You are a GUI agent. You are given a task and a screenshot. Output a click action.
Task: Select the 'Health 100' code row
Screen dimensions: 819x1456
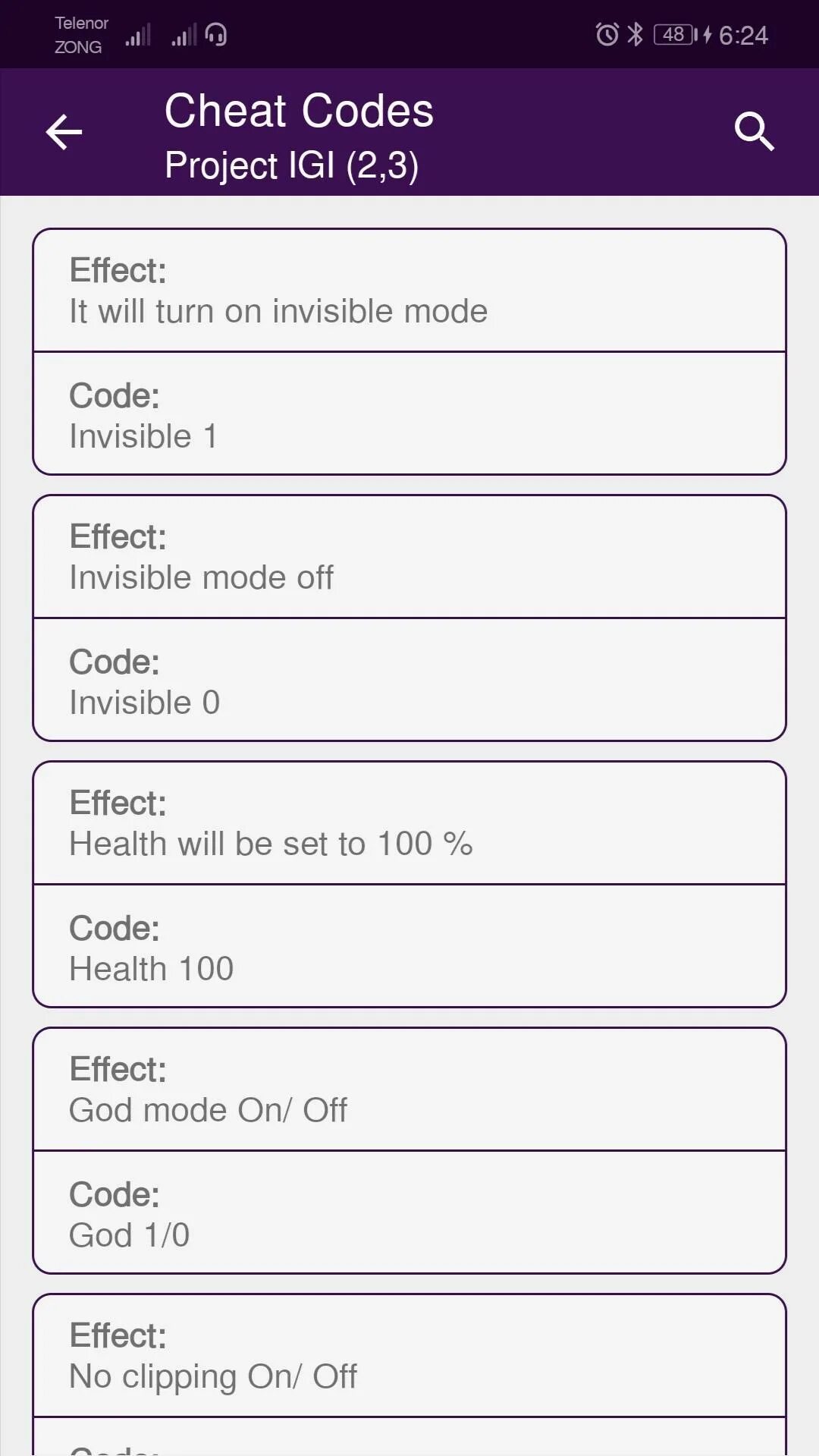(409, 947)
